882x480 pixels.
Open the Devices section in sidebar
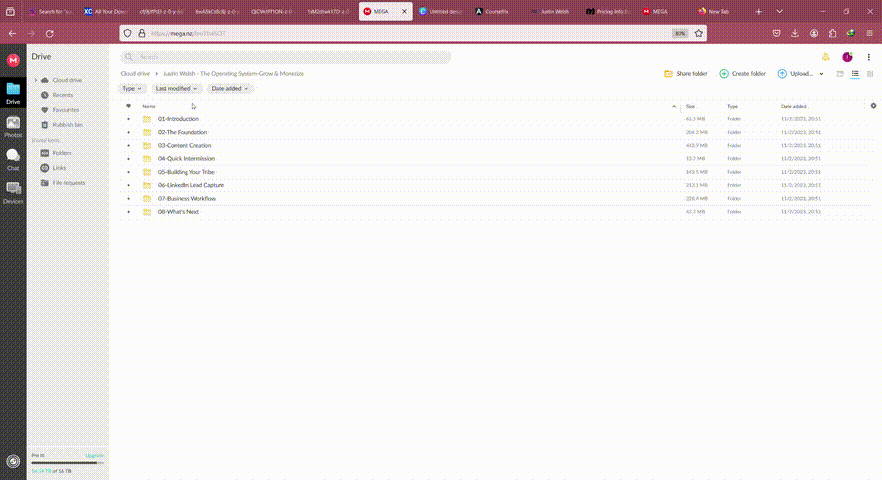[13, 192]
